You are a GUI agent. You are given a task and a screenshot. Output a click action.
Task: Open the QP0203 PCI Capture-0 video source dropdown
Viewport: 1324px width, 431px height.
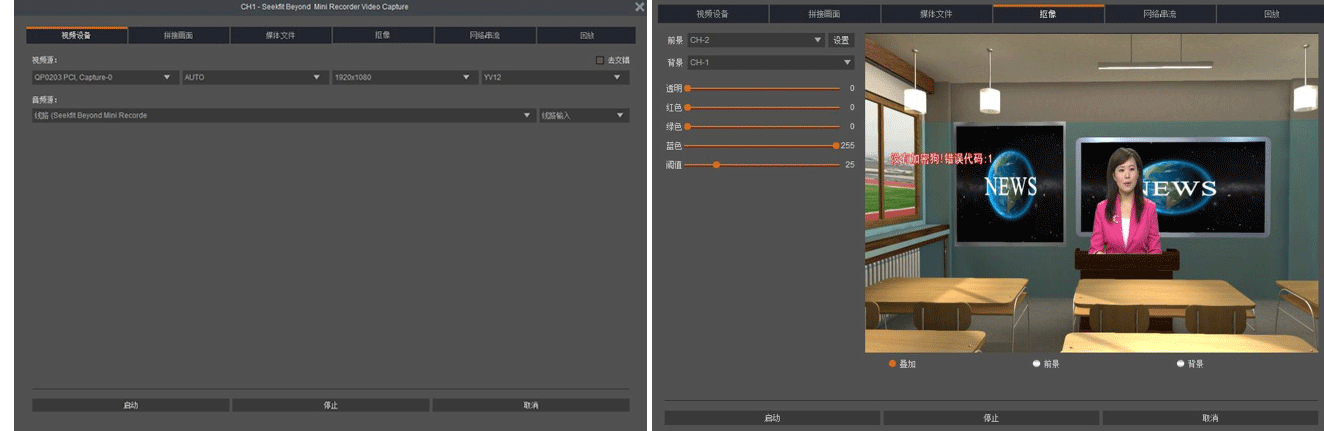[x=105, y=77]
